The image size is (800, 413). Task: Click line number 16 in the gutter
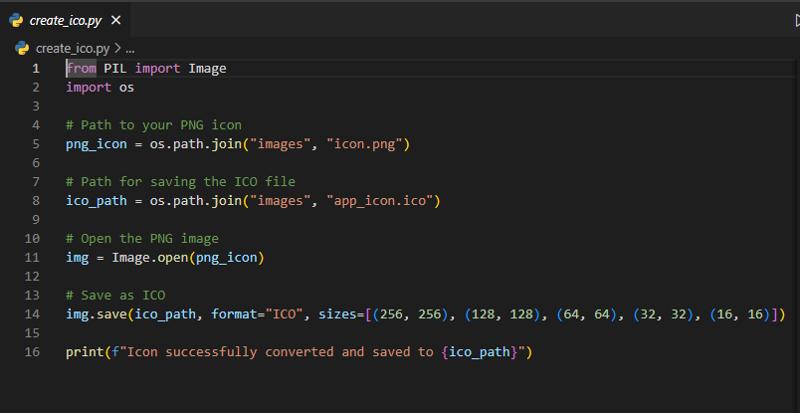[32, 352]
